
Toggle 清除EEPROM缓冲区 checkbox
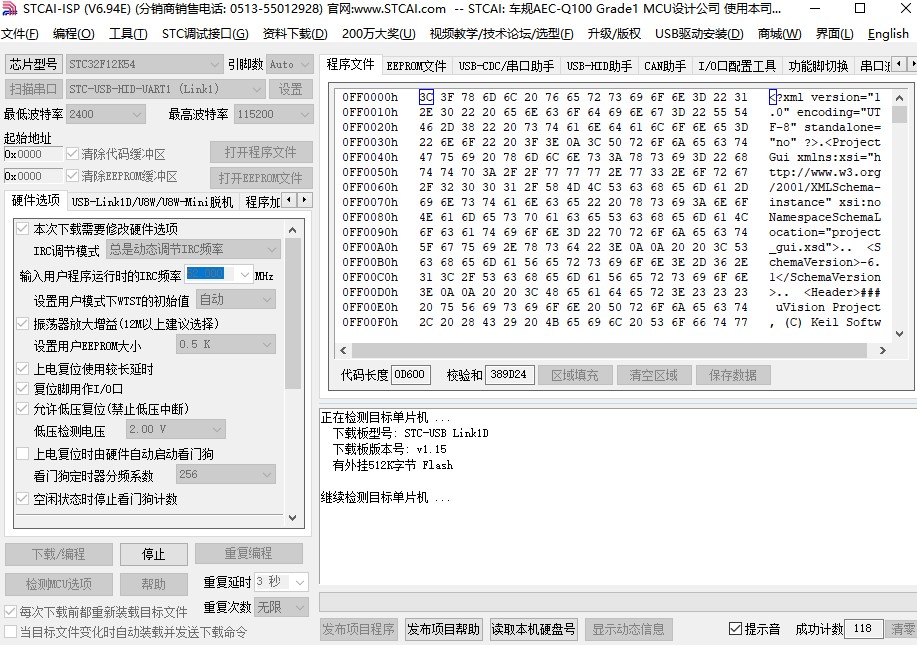pyautogui.click(x=72, y=175)
